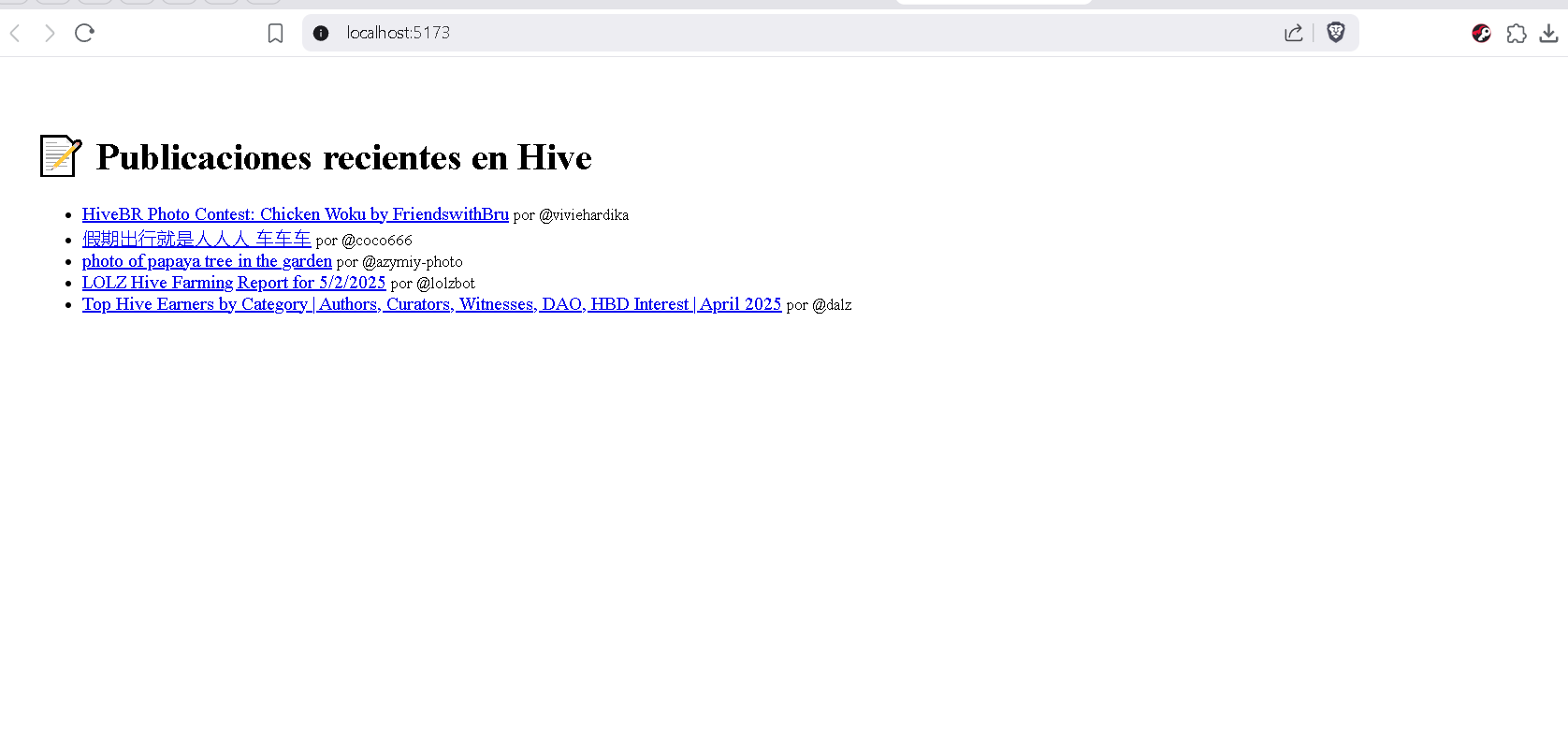This screenshot has height=732, width=1568.
Task: Click author text 'por @azymiy-photo'
Action: pyautogui.click(x=399, y=262)
